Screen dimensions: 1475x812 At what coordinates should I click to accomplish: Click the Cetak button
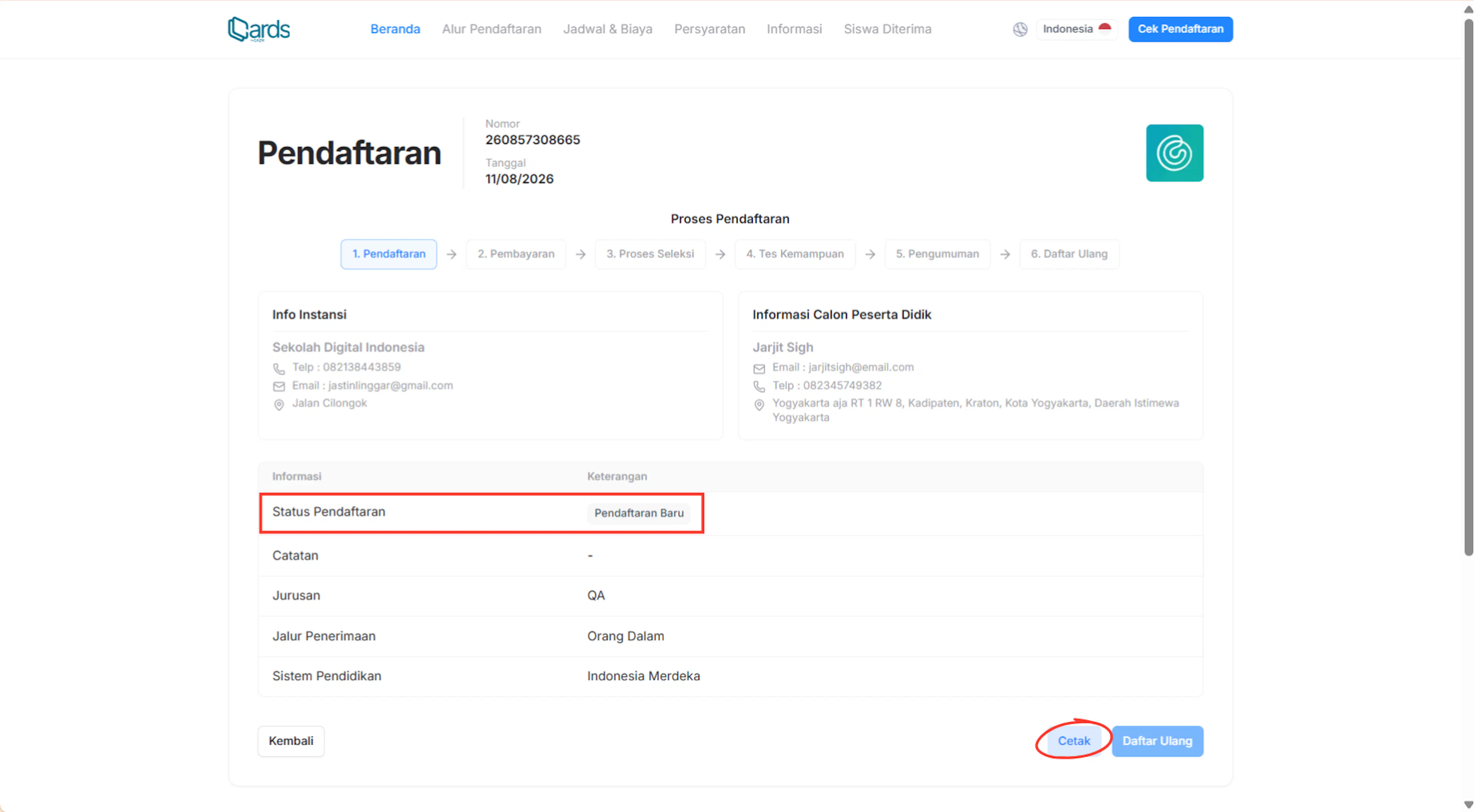pos(1074,741)
